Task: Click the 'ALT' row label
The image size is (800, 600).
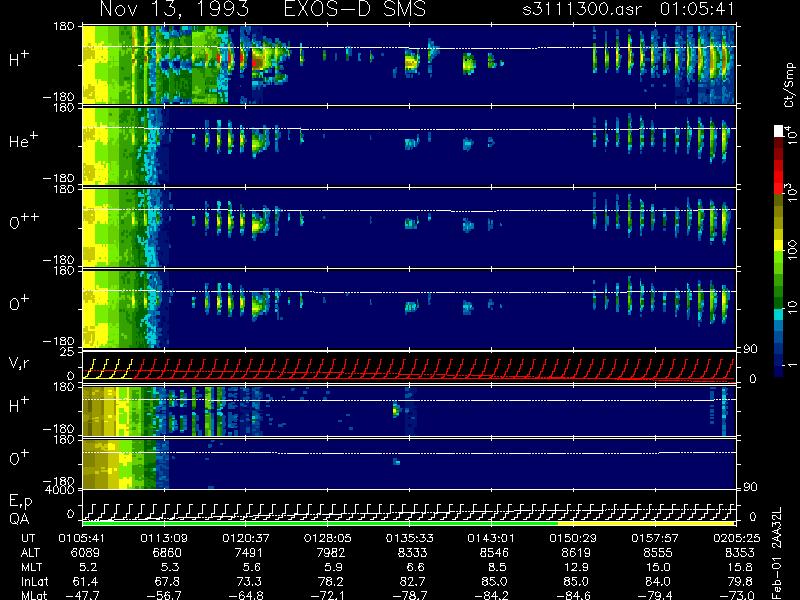Action: tap(30, 553)
